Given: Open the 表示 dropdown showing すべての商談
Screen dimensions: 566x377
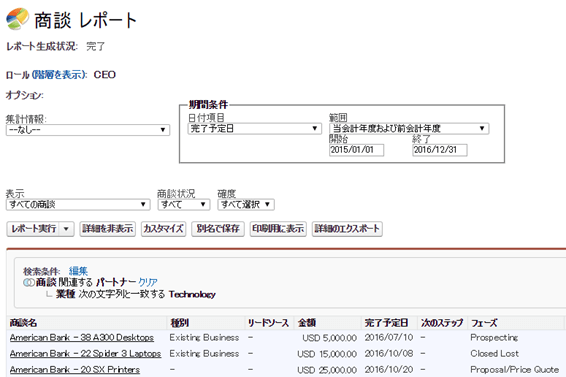Looking at the screenshot, I should [78, 205].
